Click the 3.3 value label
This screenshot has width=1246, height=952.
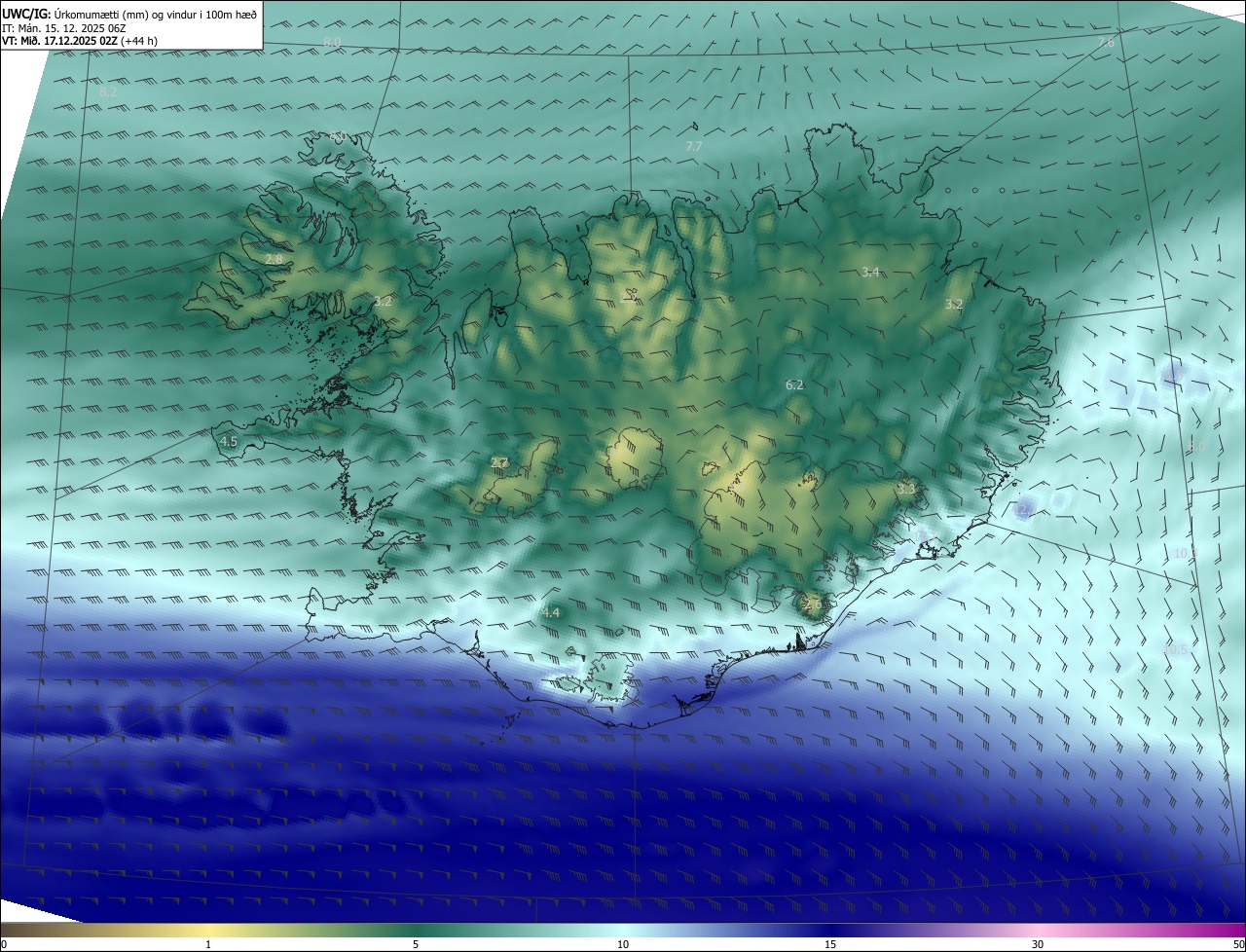coord(906,489)
